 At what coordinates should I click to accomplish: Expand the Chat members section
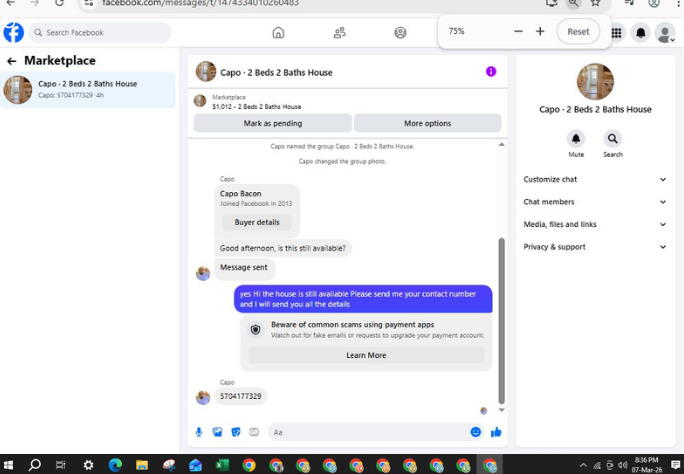point(595,202)
